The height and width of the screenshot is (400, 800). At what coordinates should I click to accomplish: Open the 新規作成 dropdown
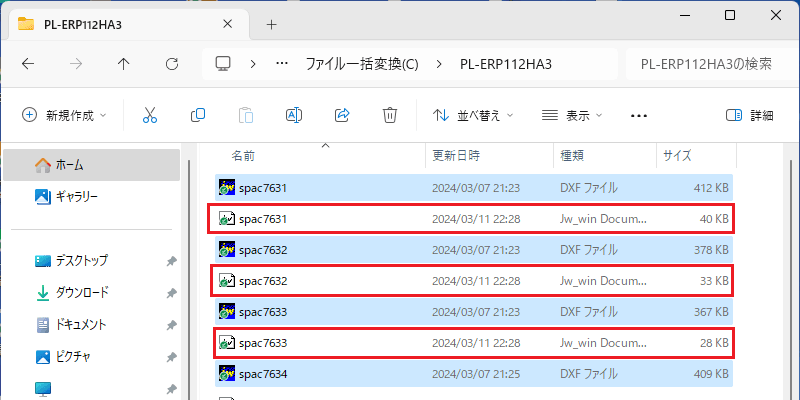pyautogui.click(x=64, y=115)
